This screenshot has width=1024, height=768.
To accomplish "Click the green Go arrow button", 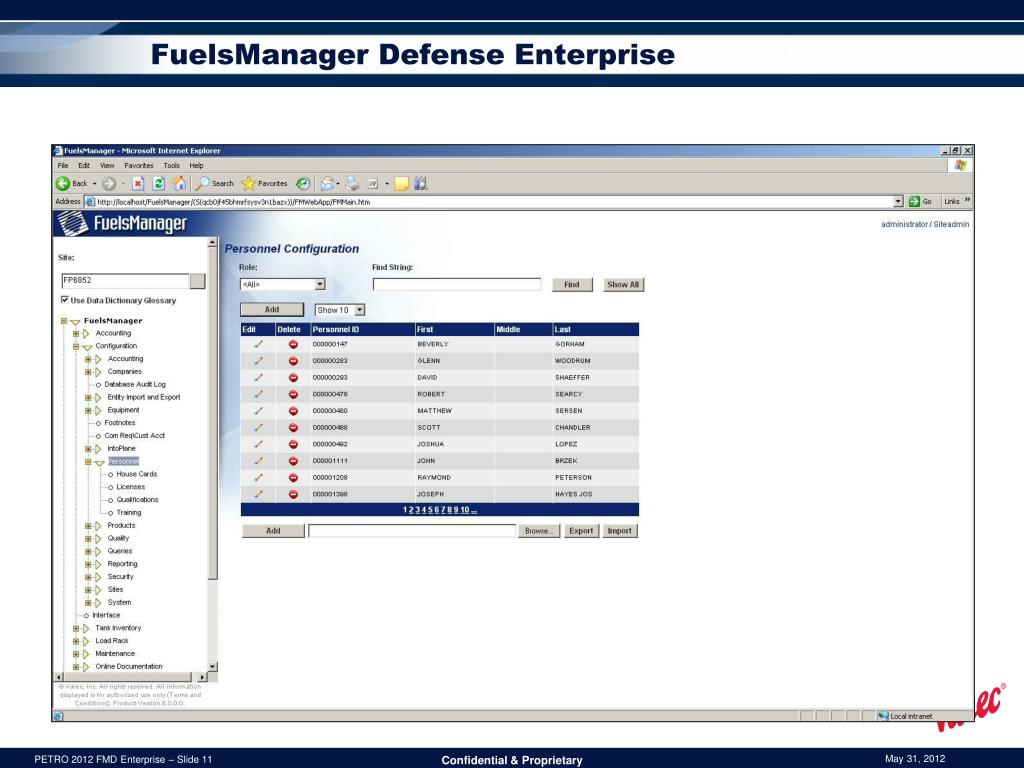I will pyautogui.click(x=914, y=201).
